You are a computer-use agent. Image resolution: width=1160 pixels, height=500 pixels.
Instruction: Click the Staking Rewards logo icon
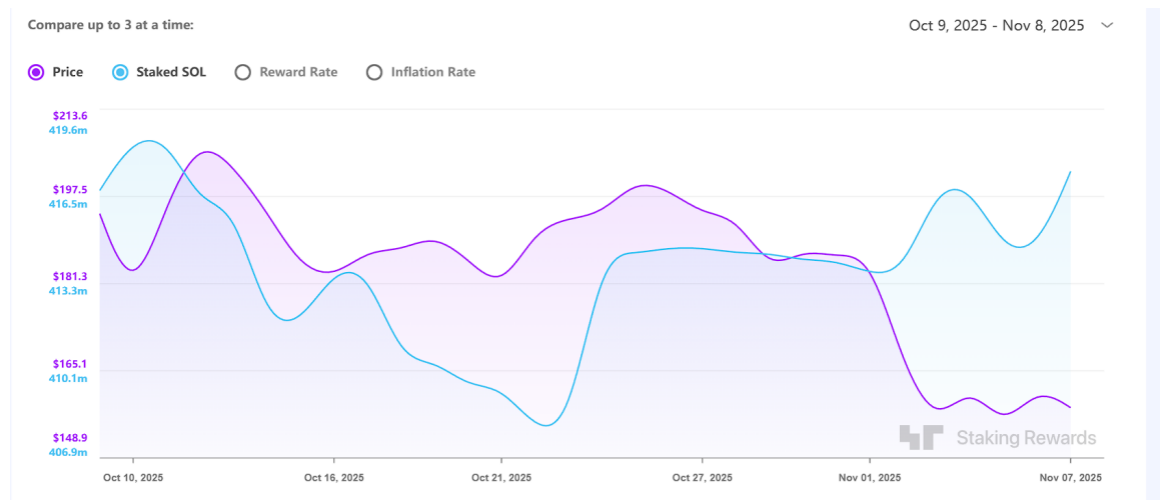click(x=920, y=437)
